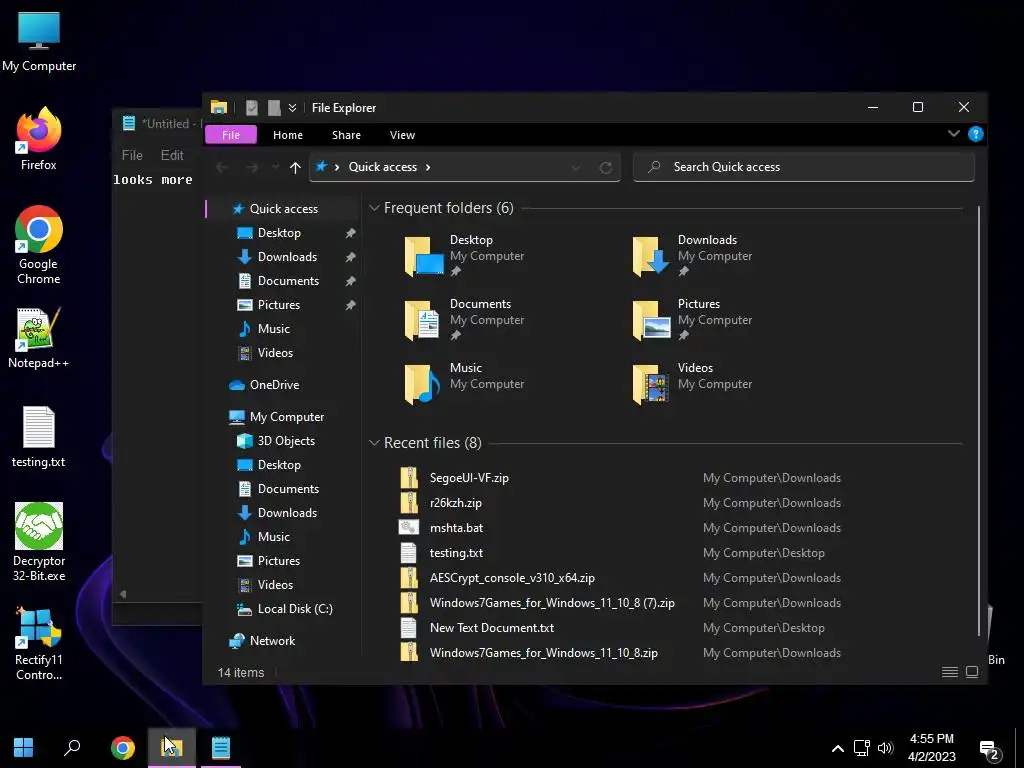Image resolution: width=1024 pixels, height=768 pixels.
Task: Open recent locations dropdown arrow
Action: [x=275, y=167]
